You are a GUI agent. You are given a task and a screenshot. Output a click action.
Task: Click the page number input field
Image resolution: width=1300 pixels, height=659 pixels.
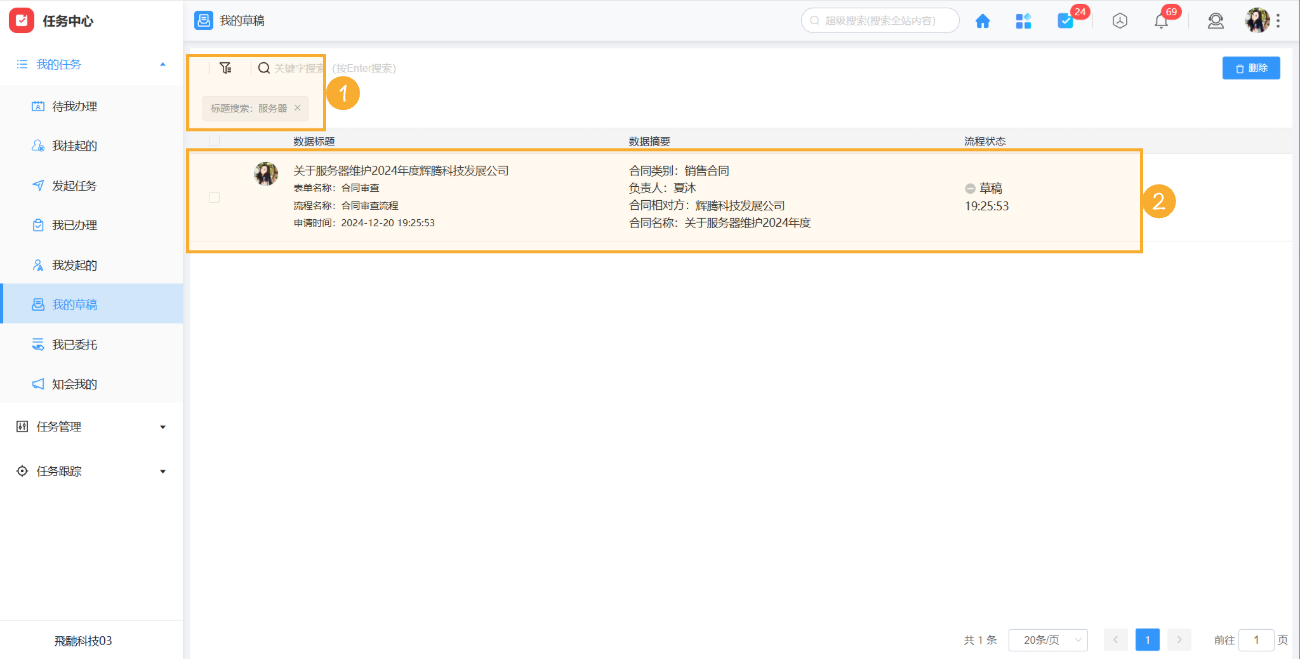pos(1256,639)
